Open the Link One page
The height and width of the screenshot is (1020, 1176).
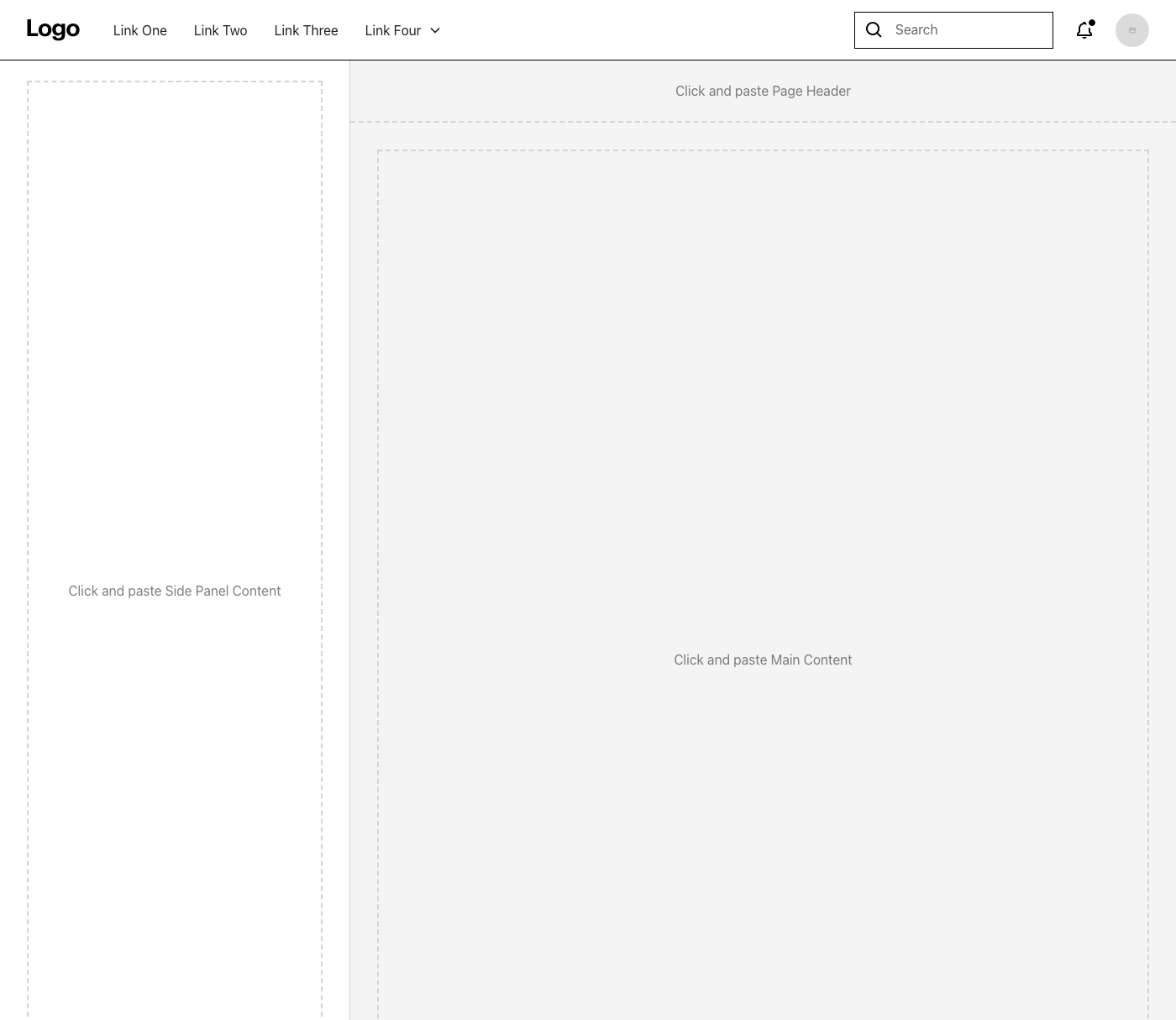point(140,30)
